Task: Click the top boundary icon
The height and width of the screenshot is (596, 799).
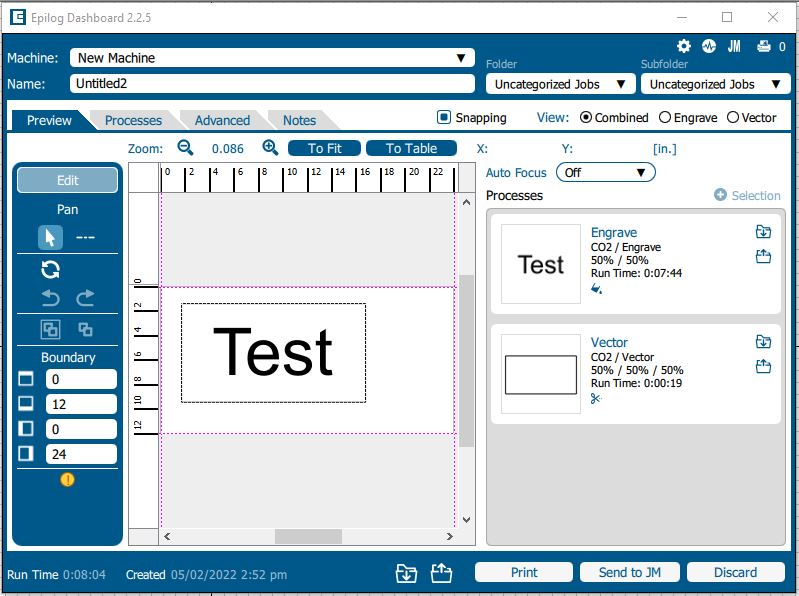Action: [26, 379]
